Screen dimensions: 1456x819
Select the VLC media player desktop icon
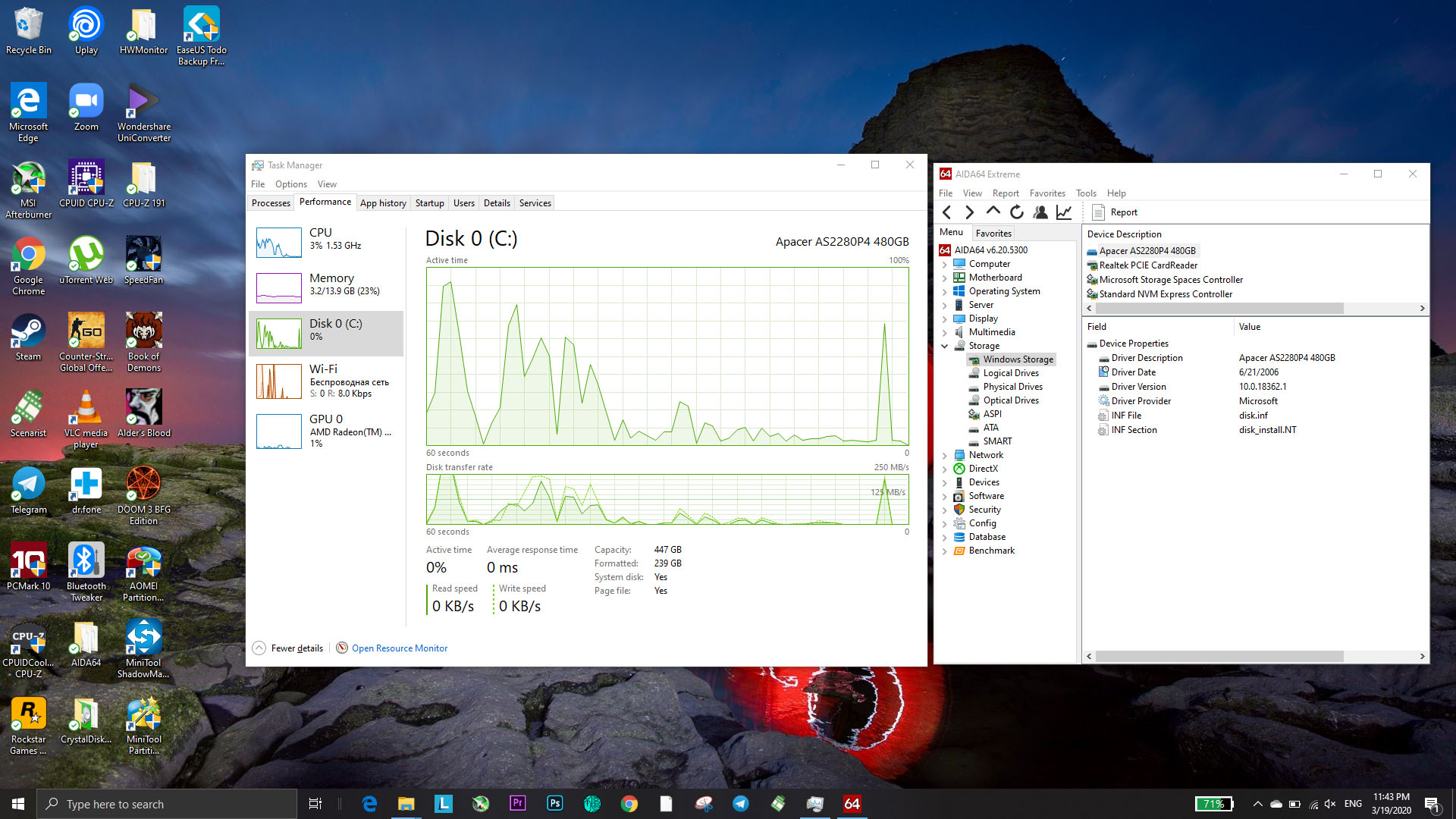point(86,419)
